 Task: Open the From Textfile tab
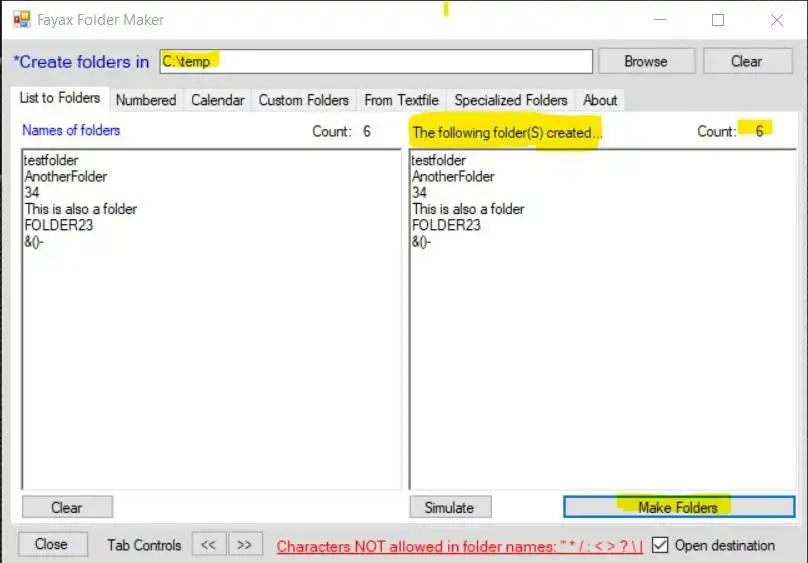click(401, 100)
